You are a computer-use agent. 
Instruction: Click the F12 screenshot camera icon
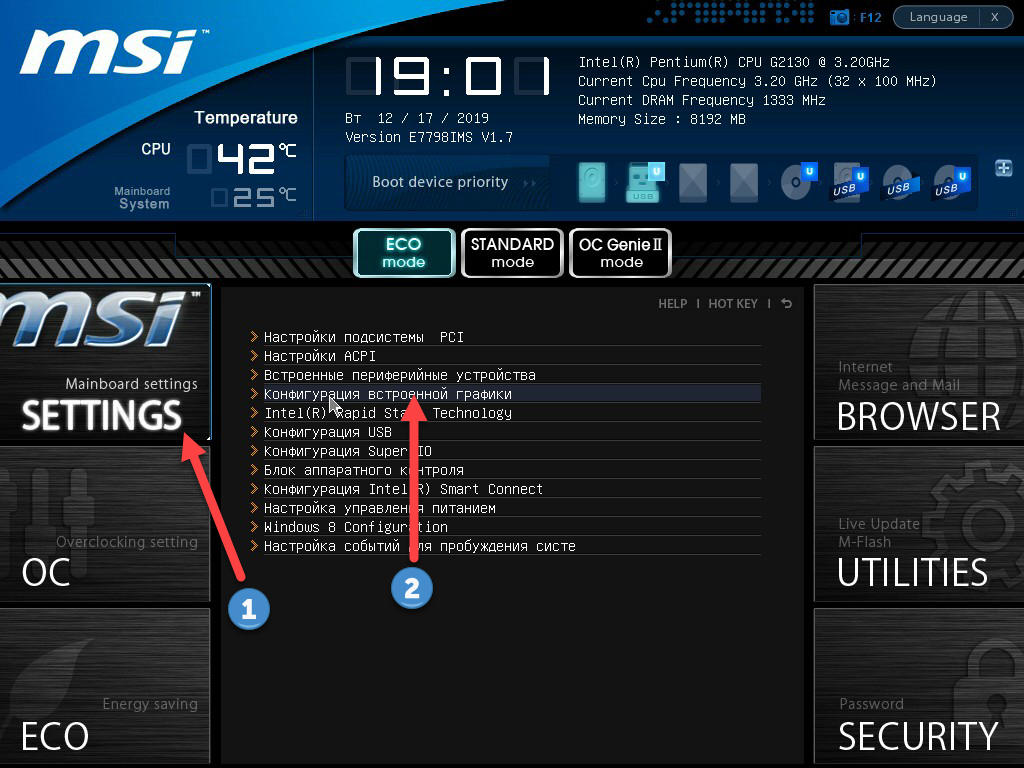[x=839, y=17]
